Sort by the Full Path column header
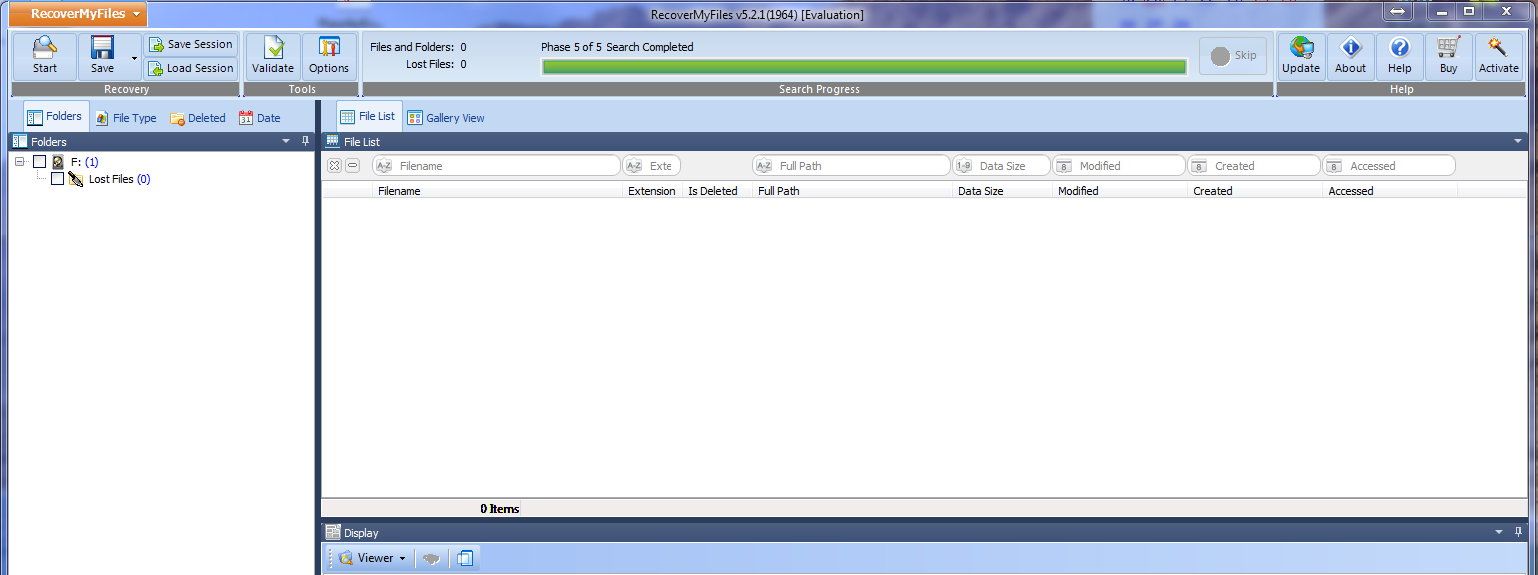The width and height of the screenshot is (1538, 575). 852,191
